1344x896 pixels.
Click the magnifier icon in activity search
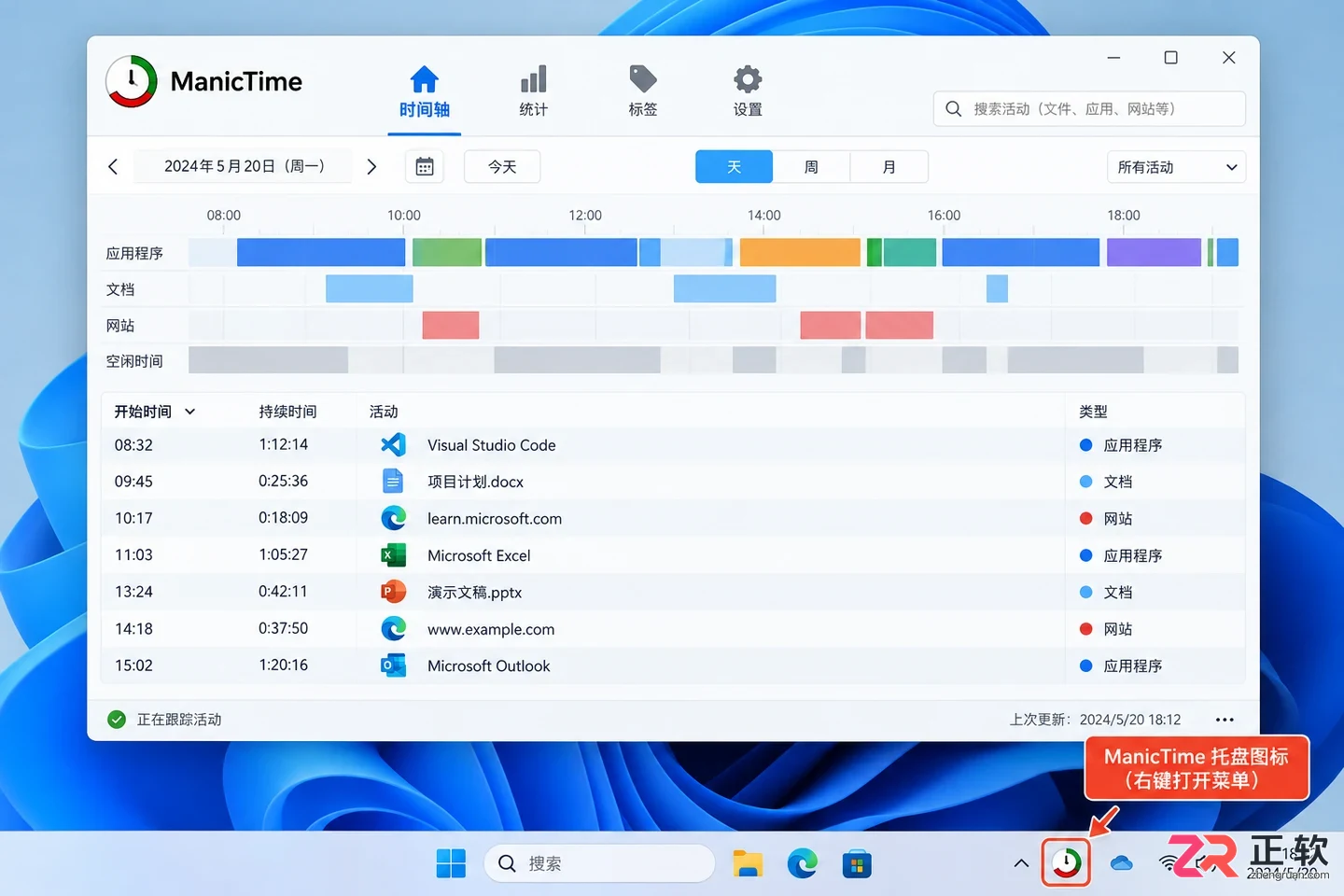953,109
